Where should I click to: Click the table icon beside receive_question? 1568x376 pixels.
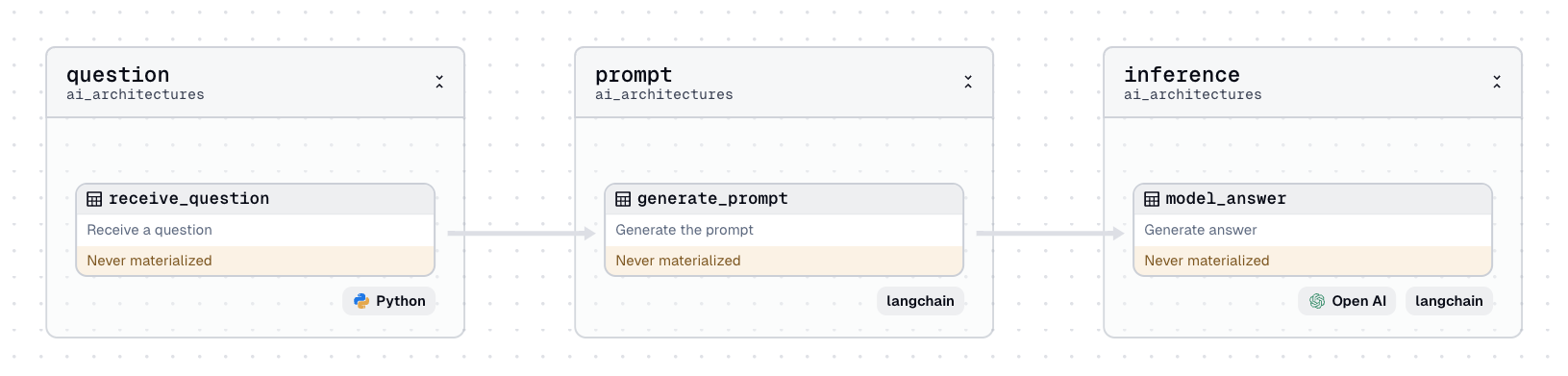coord(94,199)
